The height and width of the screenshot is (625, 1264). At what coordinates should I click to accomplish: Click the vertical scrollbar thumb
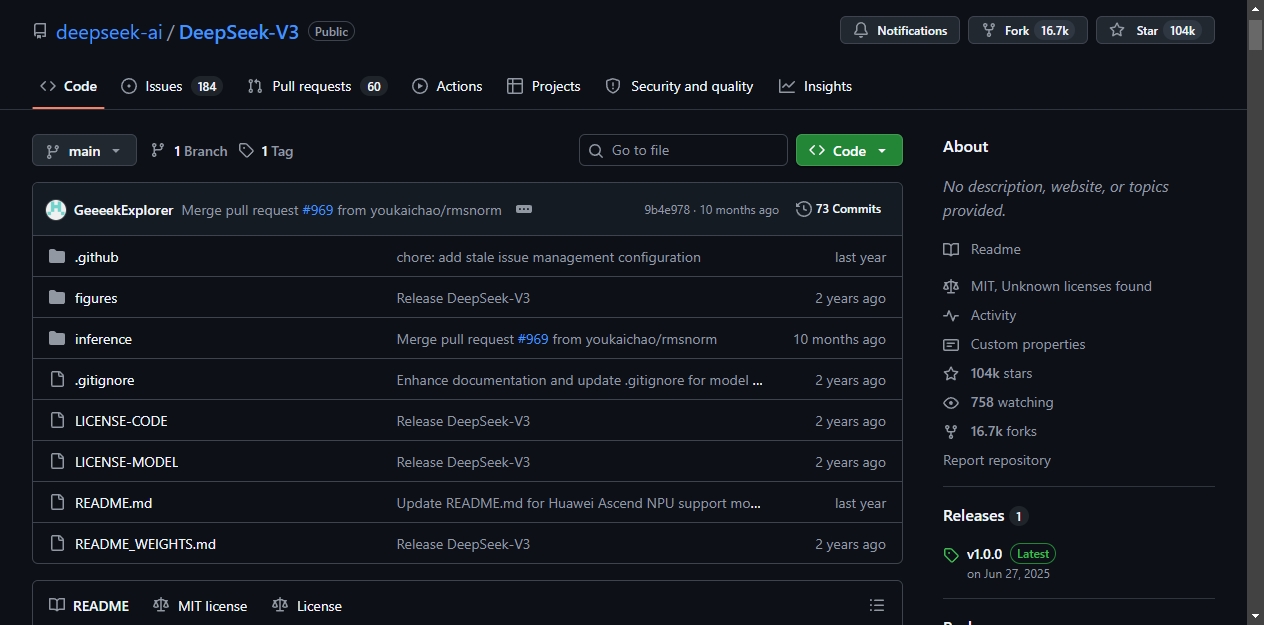pyautogui.click(x=1255, y=34)
